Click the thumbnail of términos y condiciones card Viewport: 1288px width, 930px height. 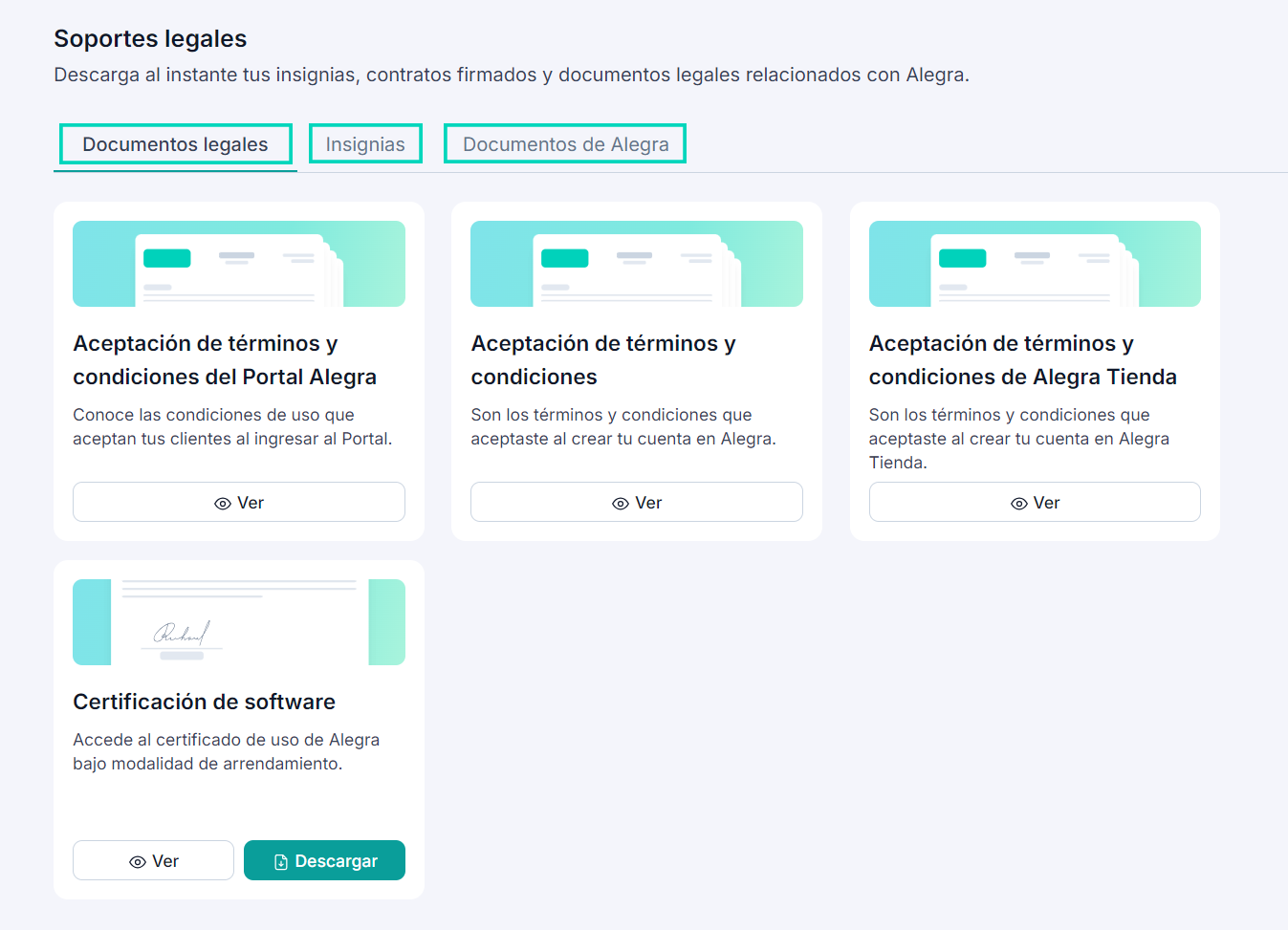coord(637,264)
